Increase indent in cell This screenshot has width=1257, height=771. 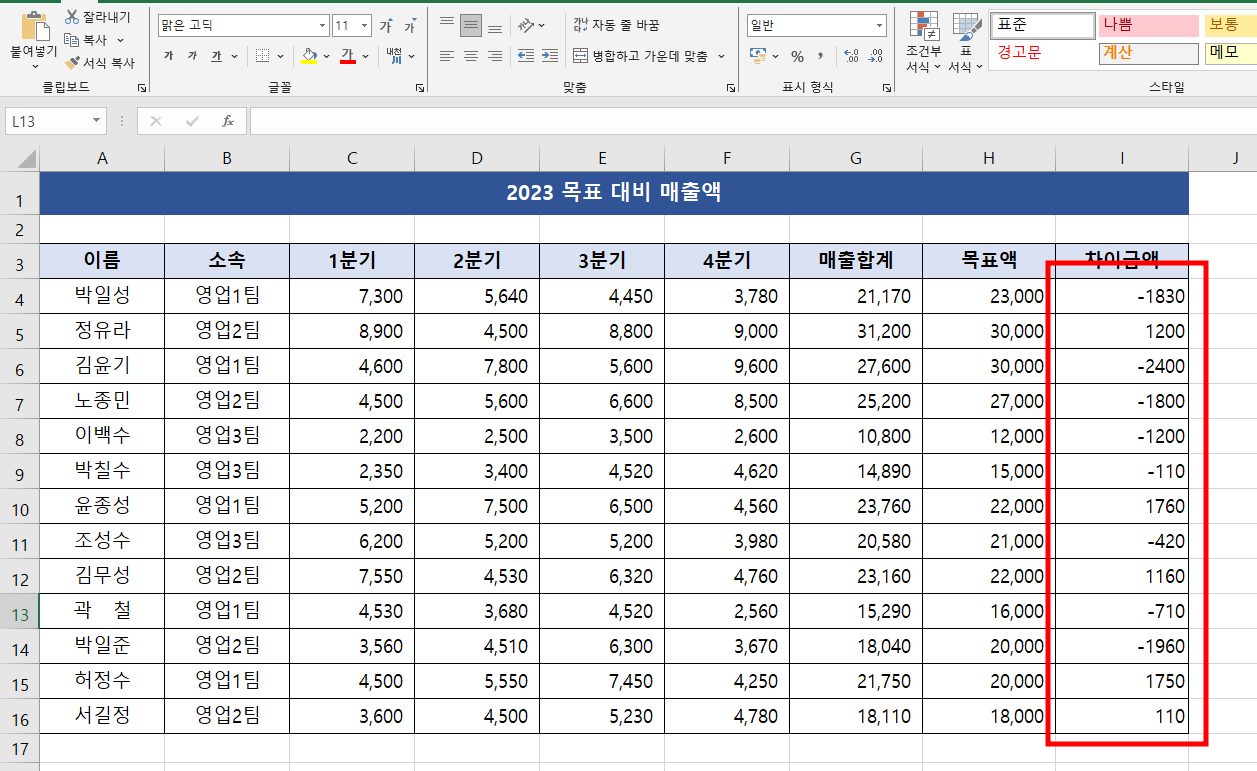[549, 56]
